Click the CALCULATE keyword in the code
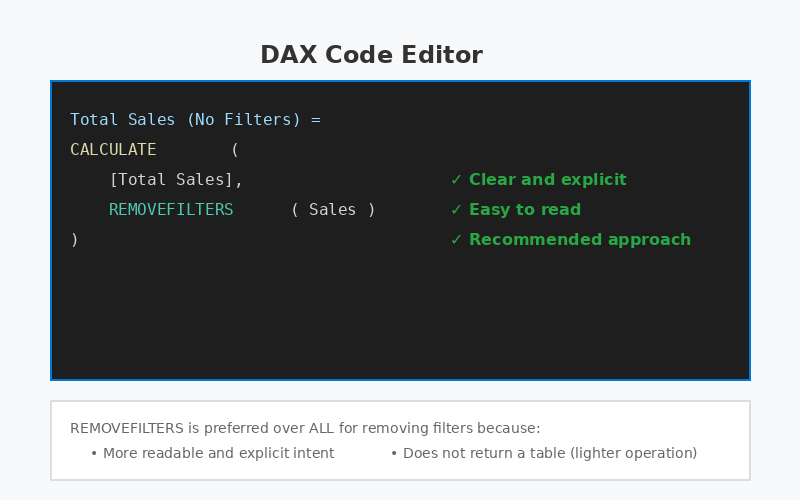Image resolution: width=800 pixels, height=500 pixels. (x=113, y=149)
